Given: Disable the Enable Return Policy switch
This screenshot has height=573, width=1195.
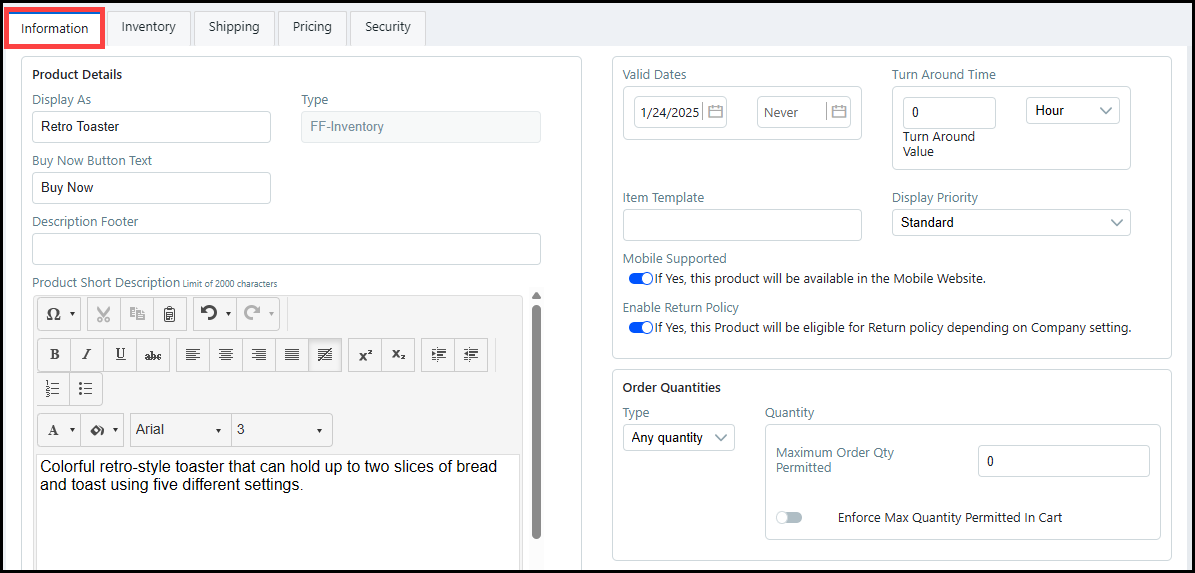Looking at the screenshot, I should click(x=640, y=328).
